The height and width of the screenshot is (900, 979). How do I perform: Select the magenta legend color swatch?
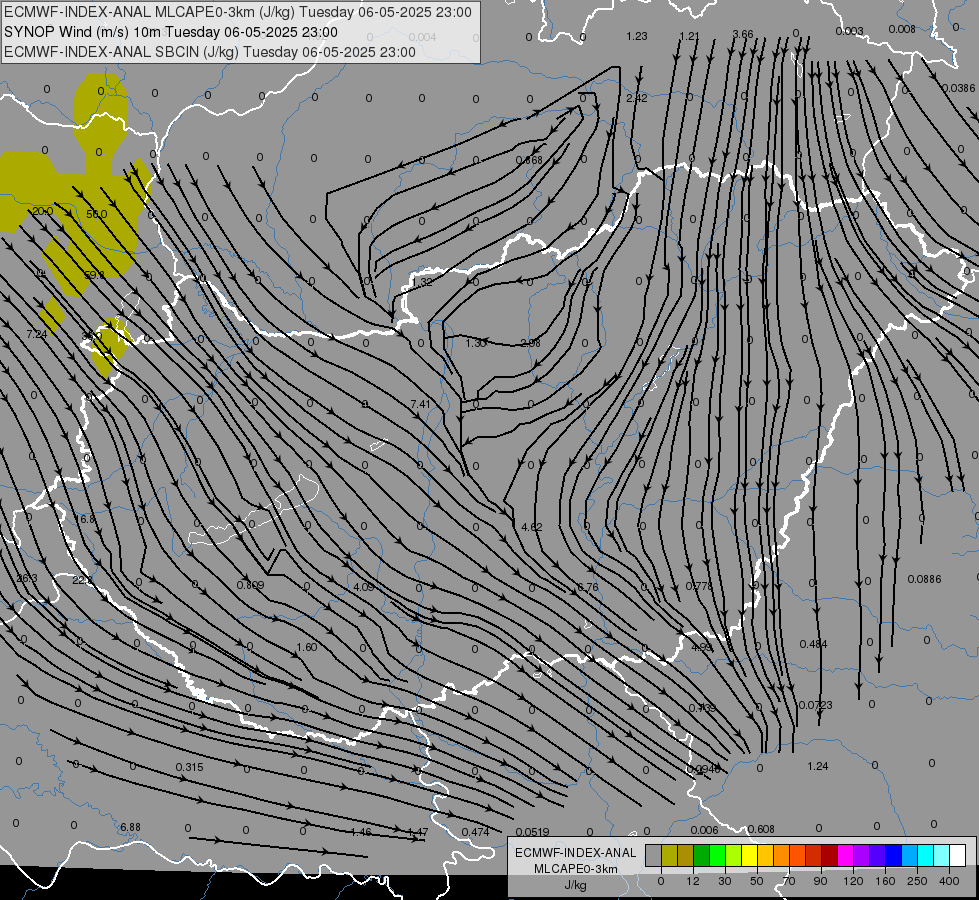click(x=845, y=855)
